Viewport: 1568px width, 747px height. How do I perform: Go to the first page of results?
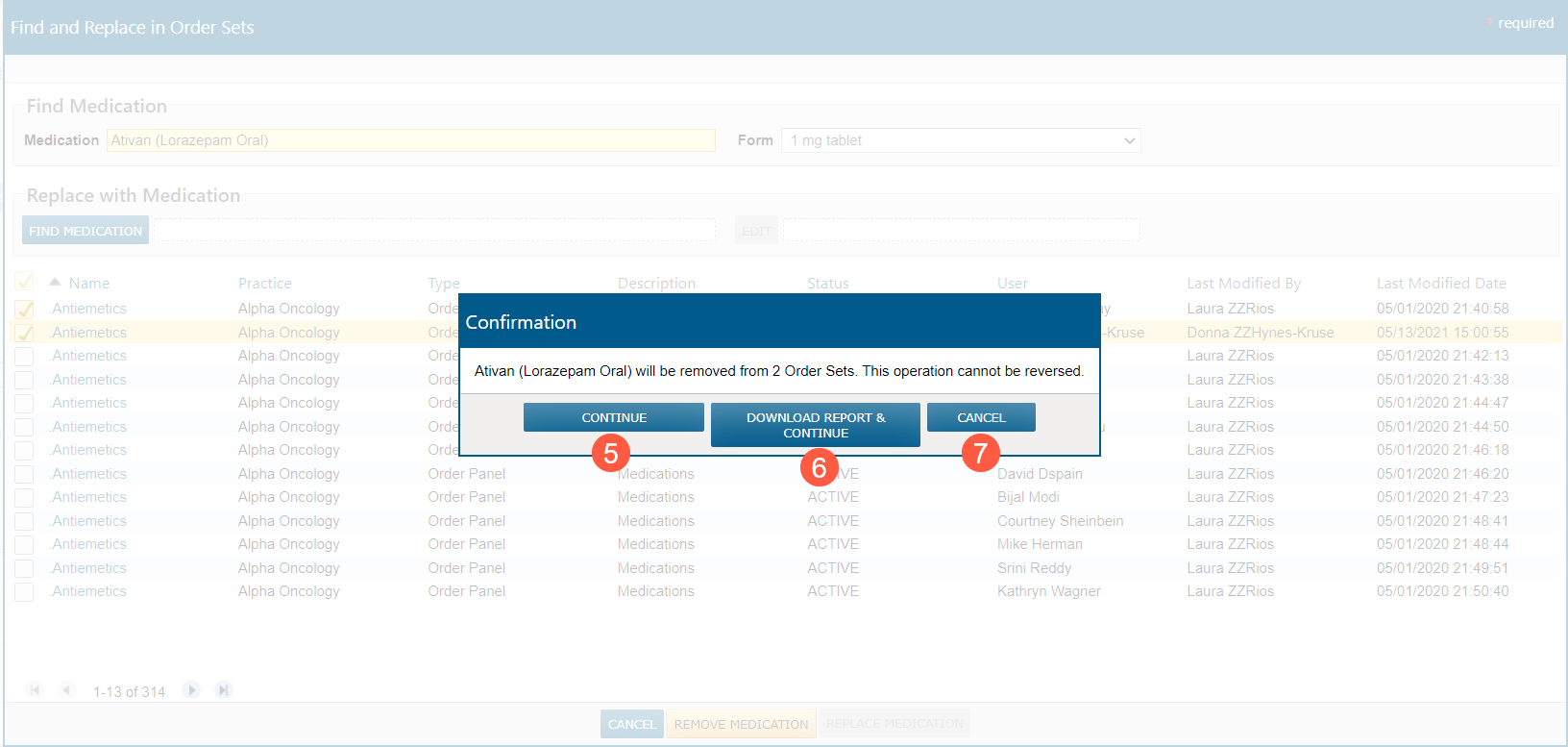tap(36, 690)
